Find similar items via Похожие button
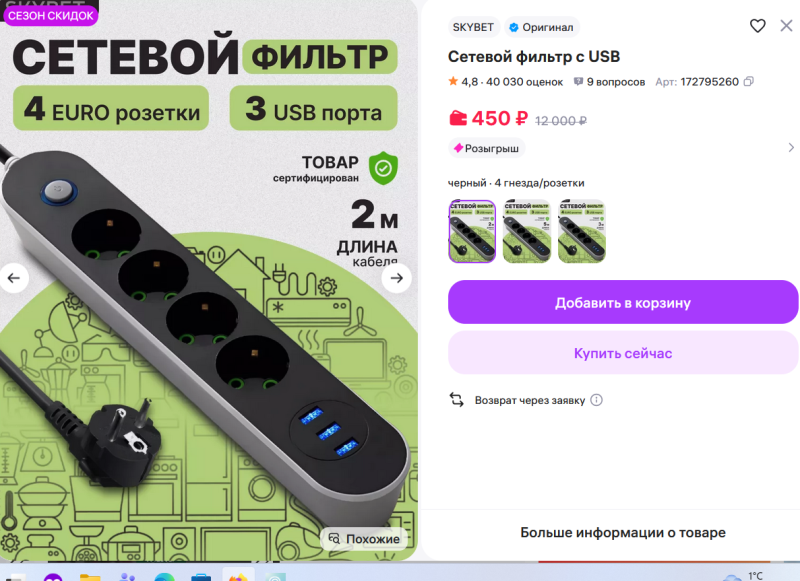Image resolution: width=800 pixels, height=581 pixels. pos(364,539)
